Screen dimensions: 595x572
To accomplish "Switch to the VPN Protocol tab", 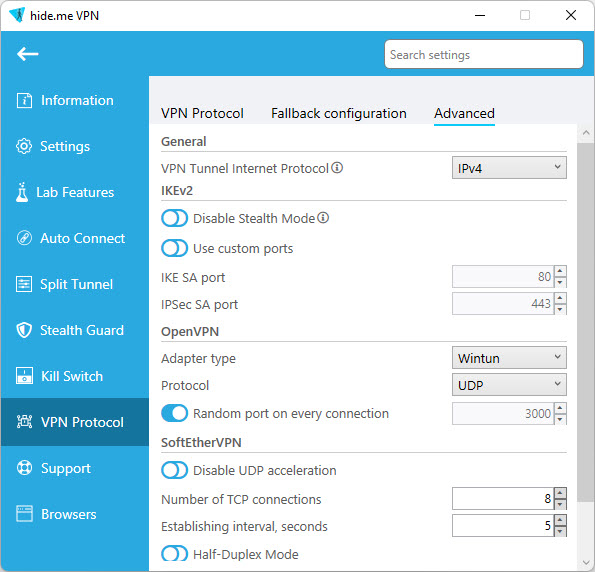I will (x=202, y=113).
